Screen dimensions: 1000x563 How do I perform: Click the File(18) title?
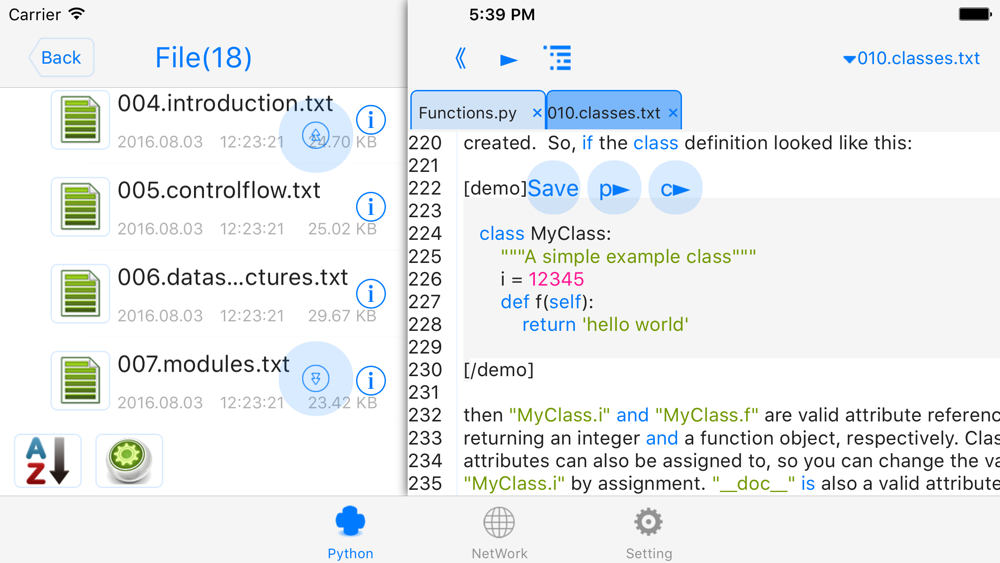click(203, 57)
